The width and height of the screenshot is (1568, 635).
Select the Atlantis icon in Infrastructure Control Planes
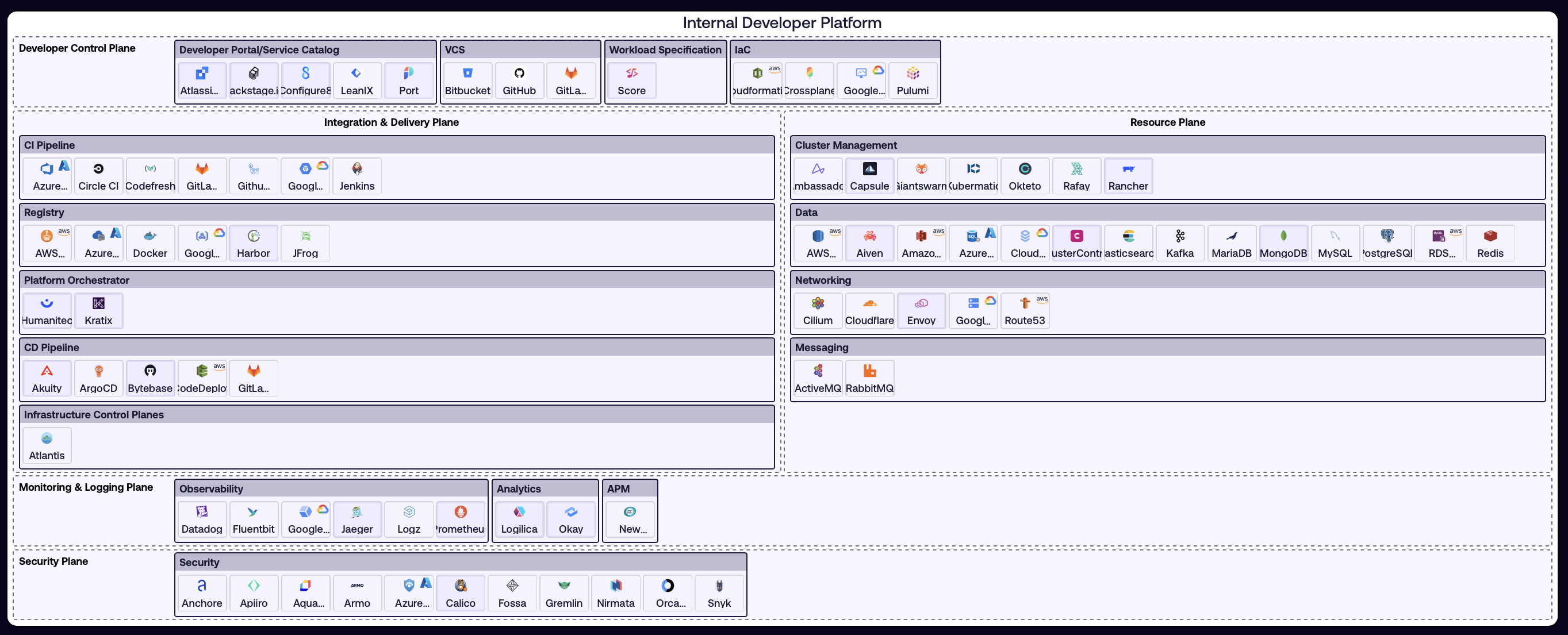click(x=46, y=445)
